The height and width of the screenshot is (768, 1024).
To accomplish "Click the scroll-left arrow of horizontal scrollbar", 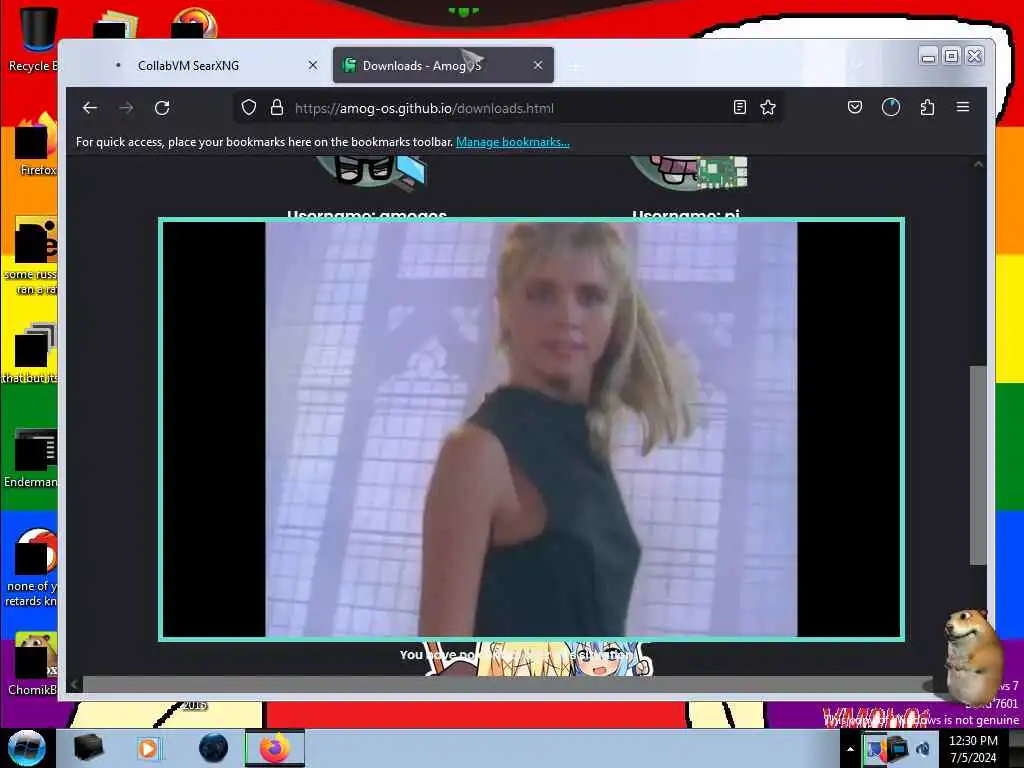I will pos(74,684).
